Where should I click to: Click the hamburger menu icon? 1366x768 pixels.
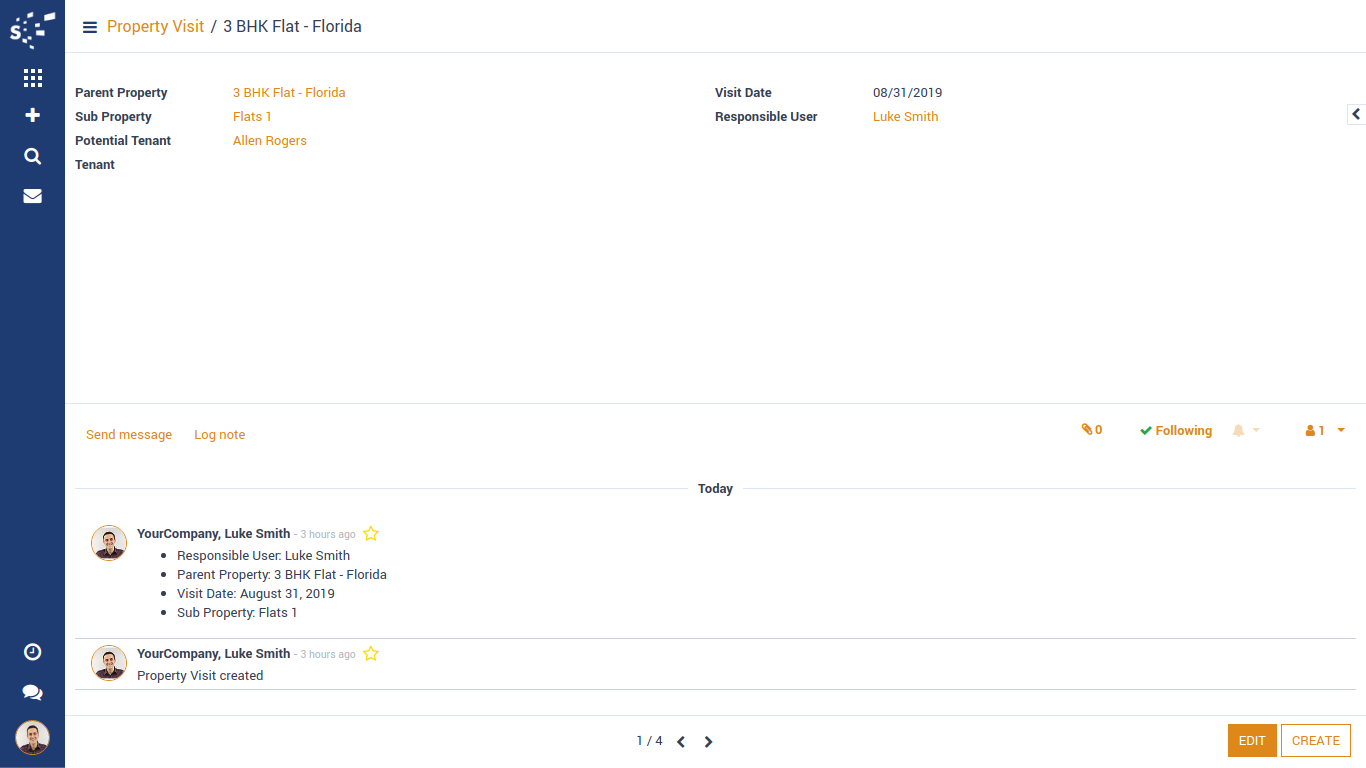click(90, 27)
